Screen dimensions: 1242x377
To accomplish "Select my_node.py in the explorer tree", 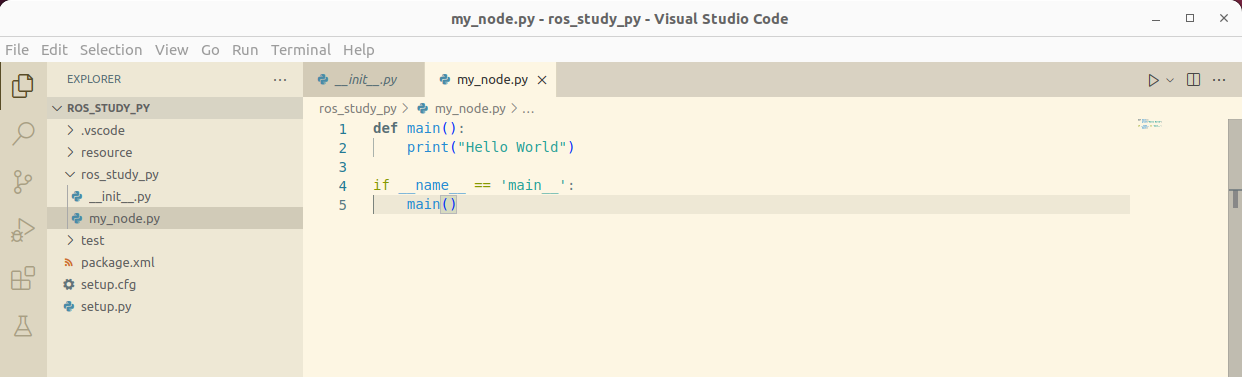I will (175, 218).
